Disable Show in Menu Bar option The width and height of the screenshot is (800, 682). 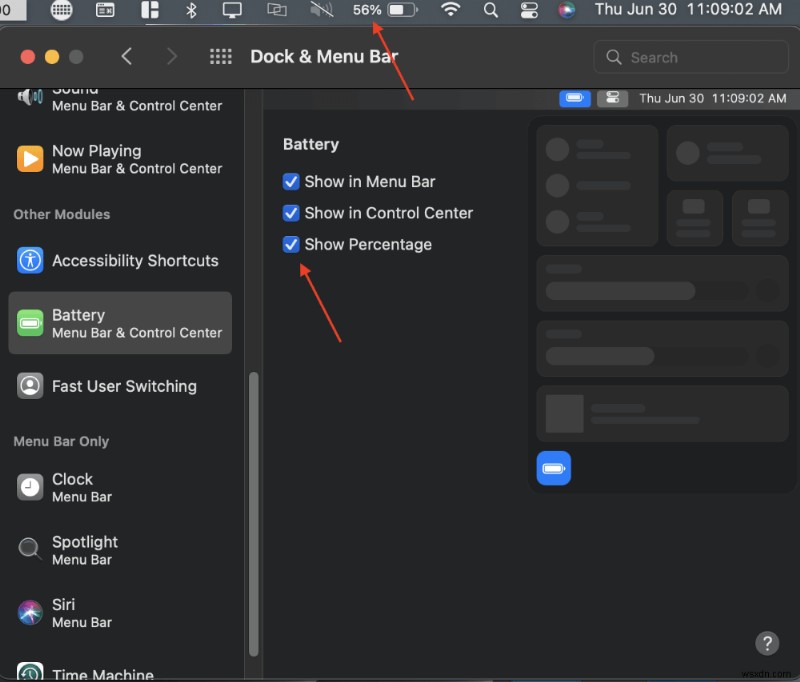[291, 182]
